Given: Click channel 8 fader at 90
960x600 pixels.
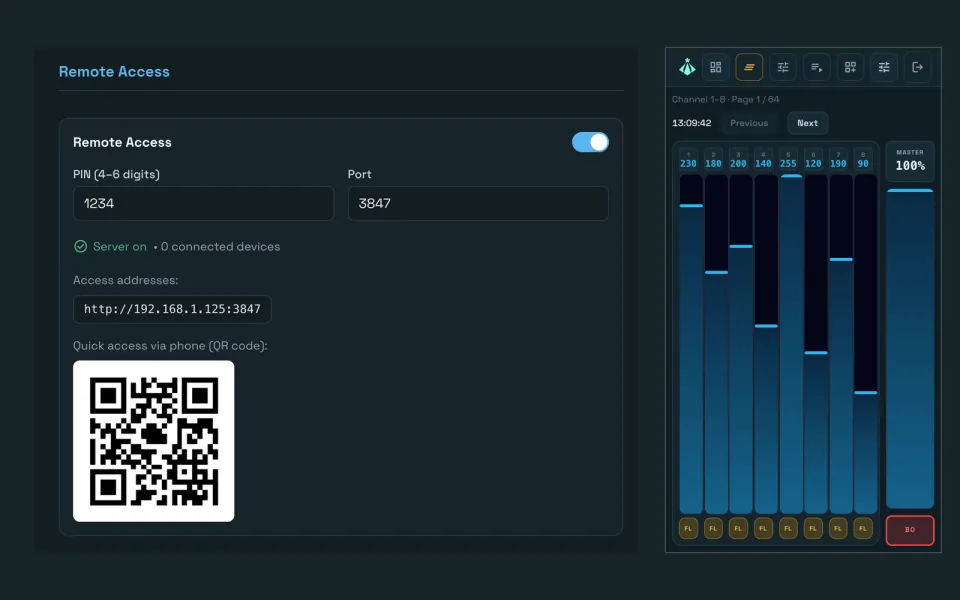Looking at the screenshot, I should (866, 344).
